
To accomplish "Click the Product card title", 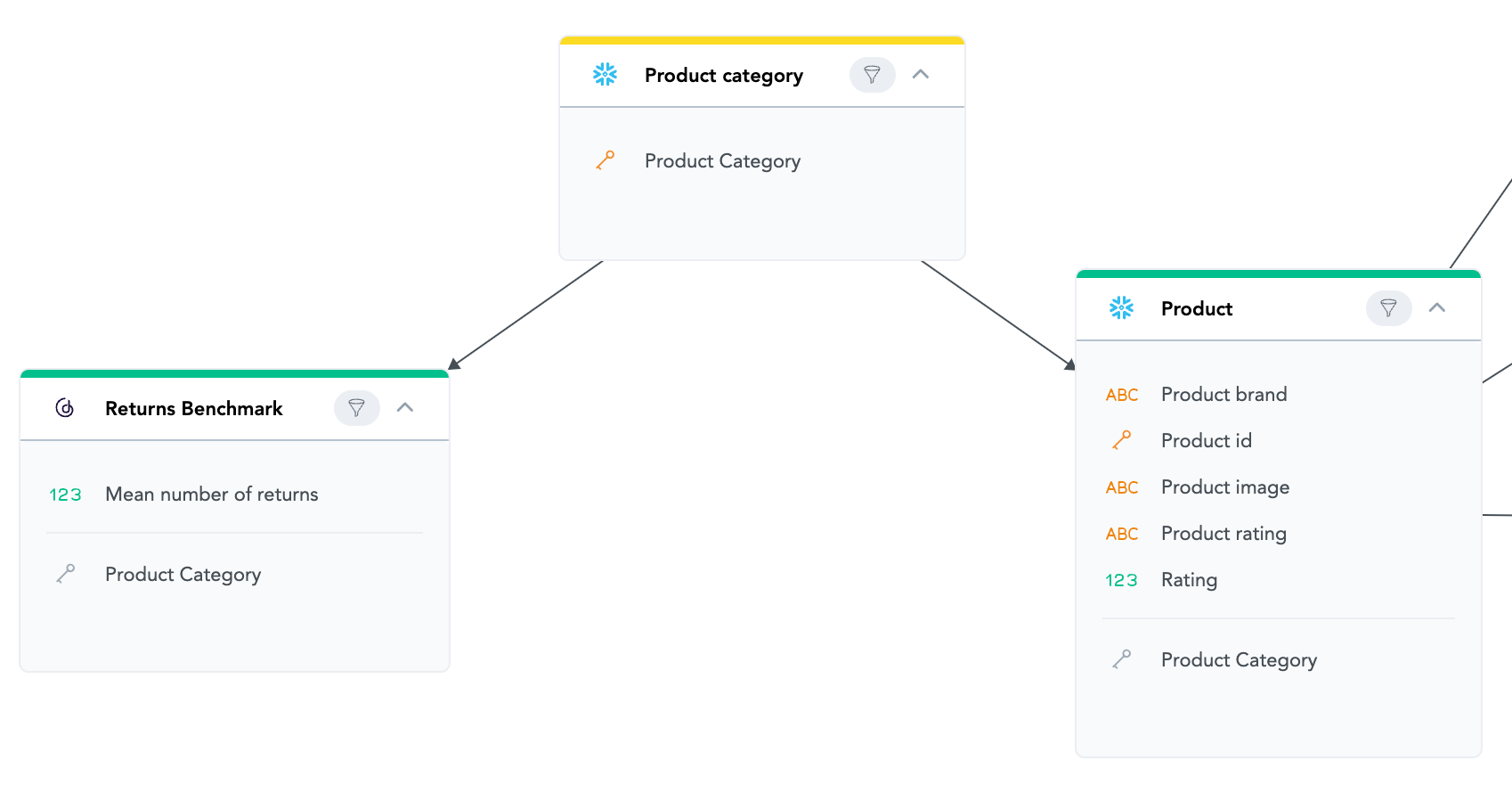I will [1196, 309].
